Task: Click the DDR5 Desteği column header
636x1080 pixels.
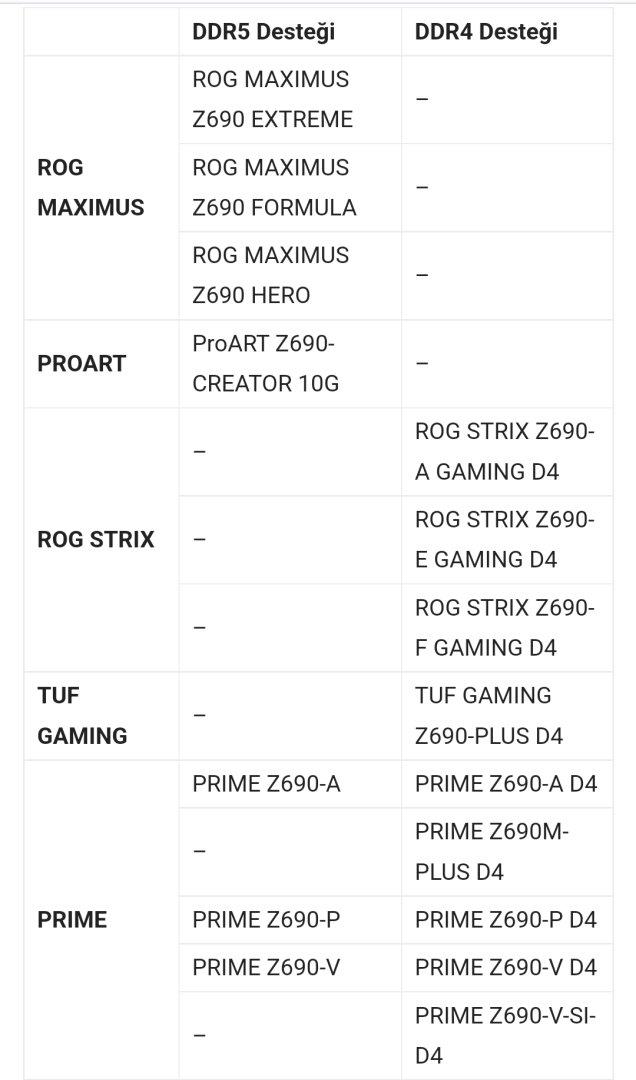Action: (263, 32)
